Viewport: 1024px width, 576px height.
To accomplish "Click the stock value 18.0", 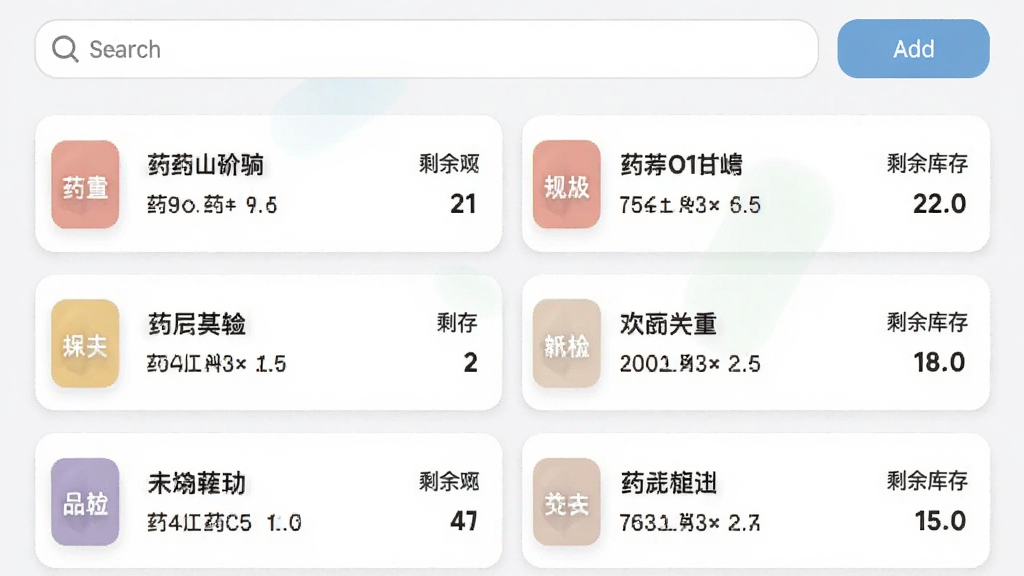I will (939, 362).
